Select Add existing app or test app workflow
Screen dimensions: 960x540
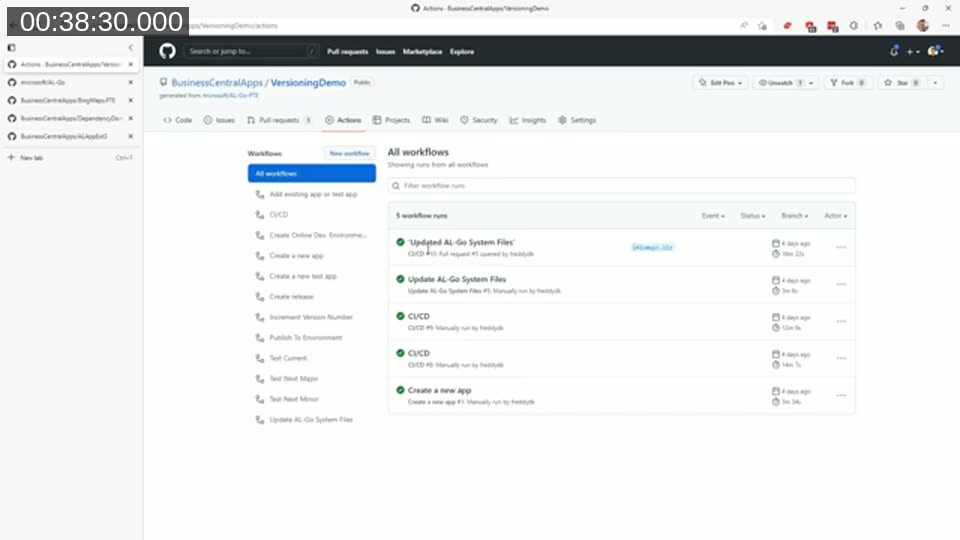[x=312, y=194]
